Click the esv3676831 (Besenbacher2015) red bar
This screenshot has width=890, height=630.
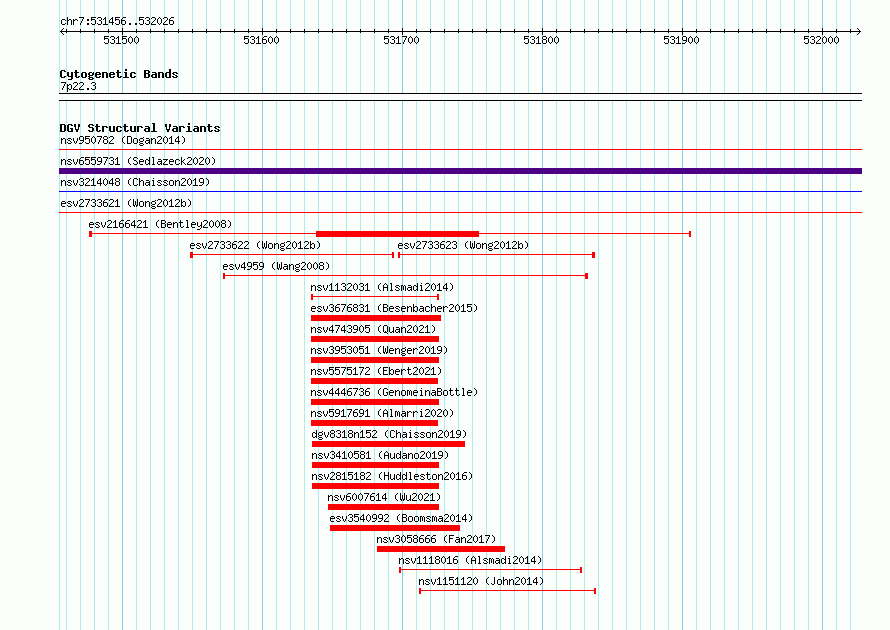pyautogui.click(x=376, y=318)
